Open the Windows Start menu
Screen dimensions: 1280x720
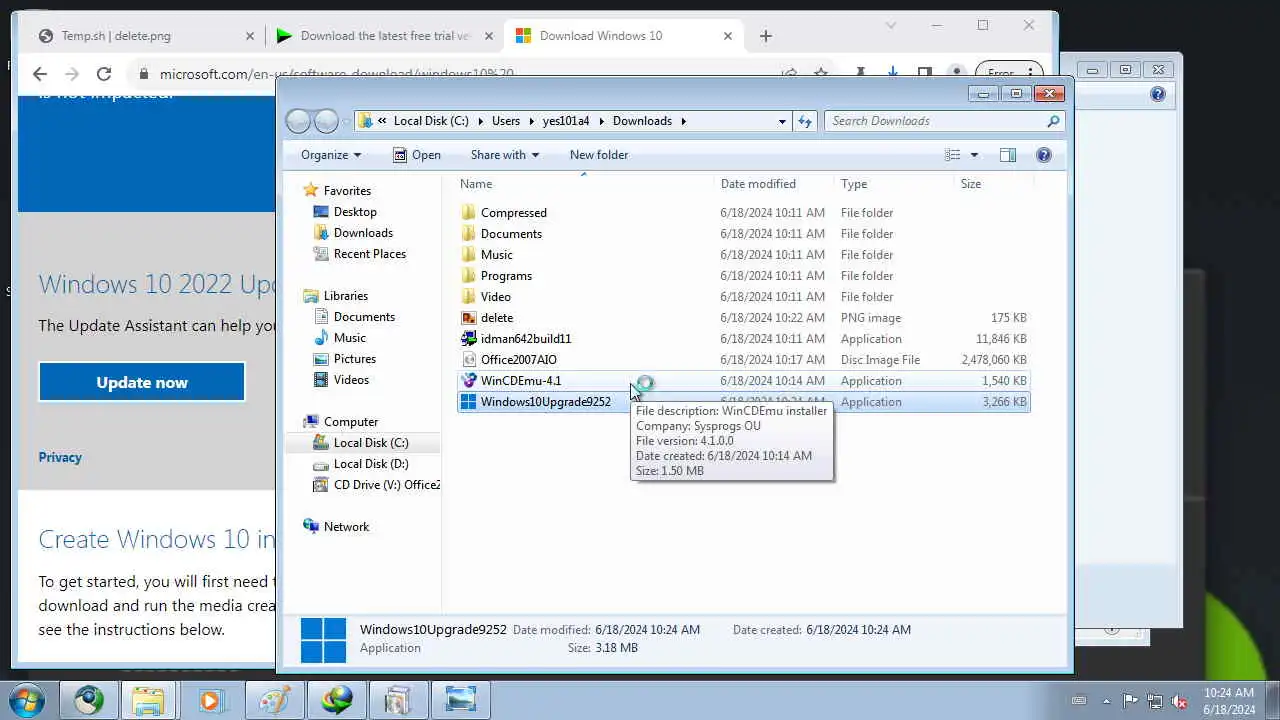[26, 700]
